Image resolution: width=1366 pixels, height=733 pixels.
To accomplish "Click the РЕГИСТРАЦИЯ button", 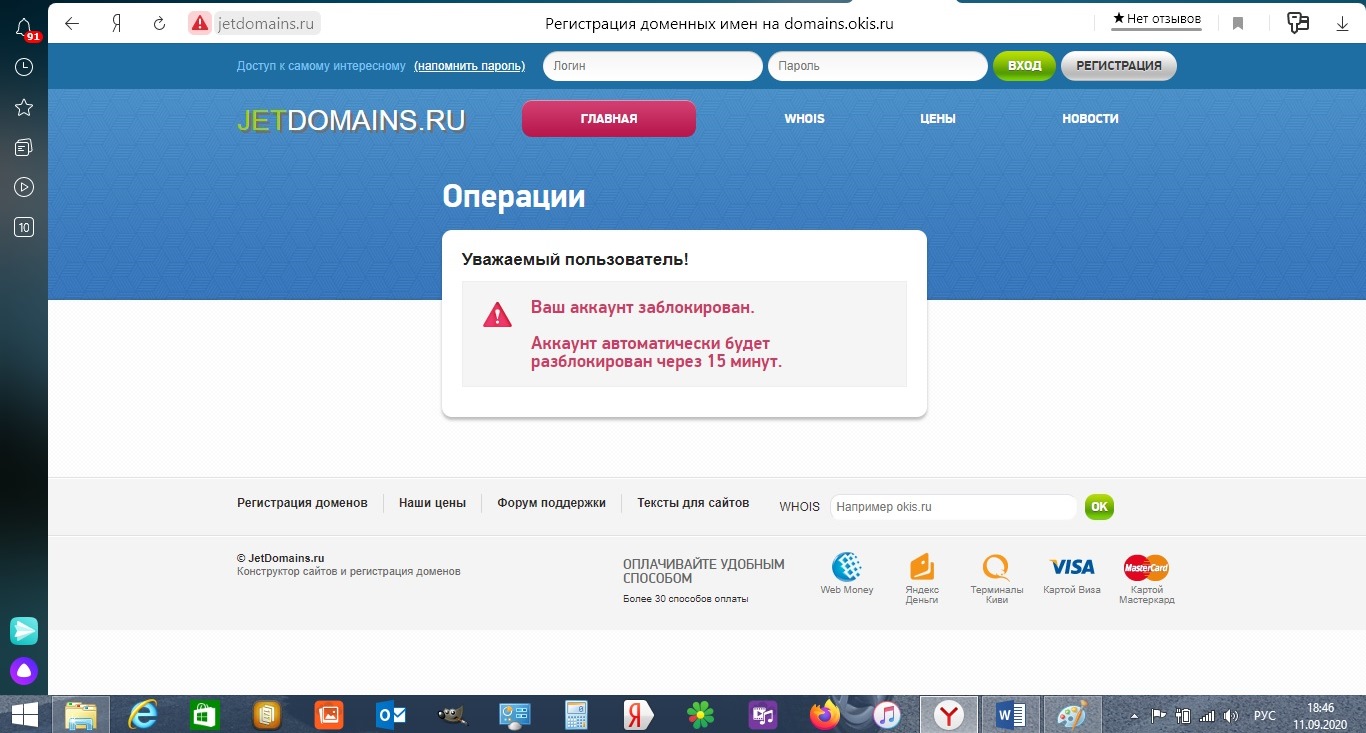I will pyautogui.click(x=1119, y=66).
